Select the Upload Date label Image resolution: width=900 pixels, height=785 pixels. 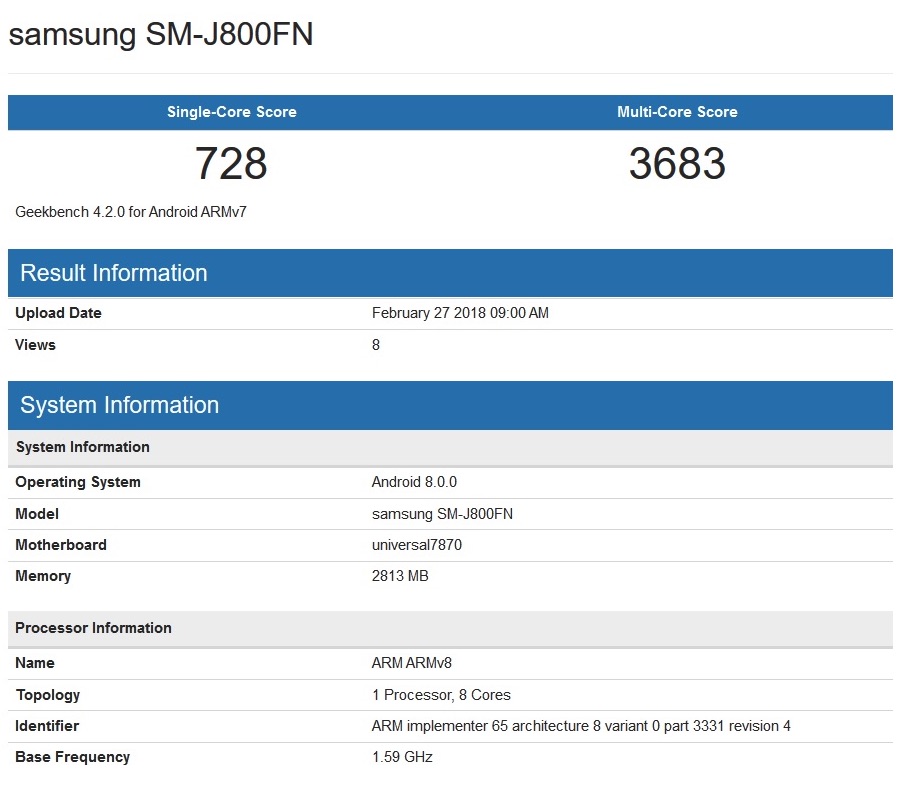(58, 313)
